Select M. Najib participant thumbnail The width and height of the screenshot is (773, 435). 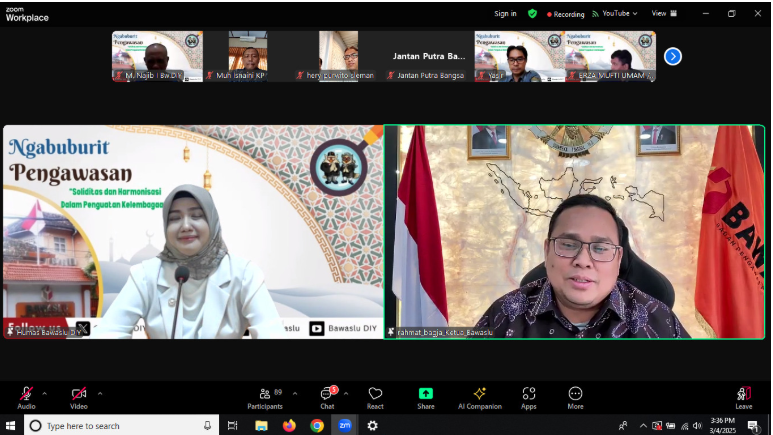[157, 56]
